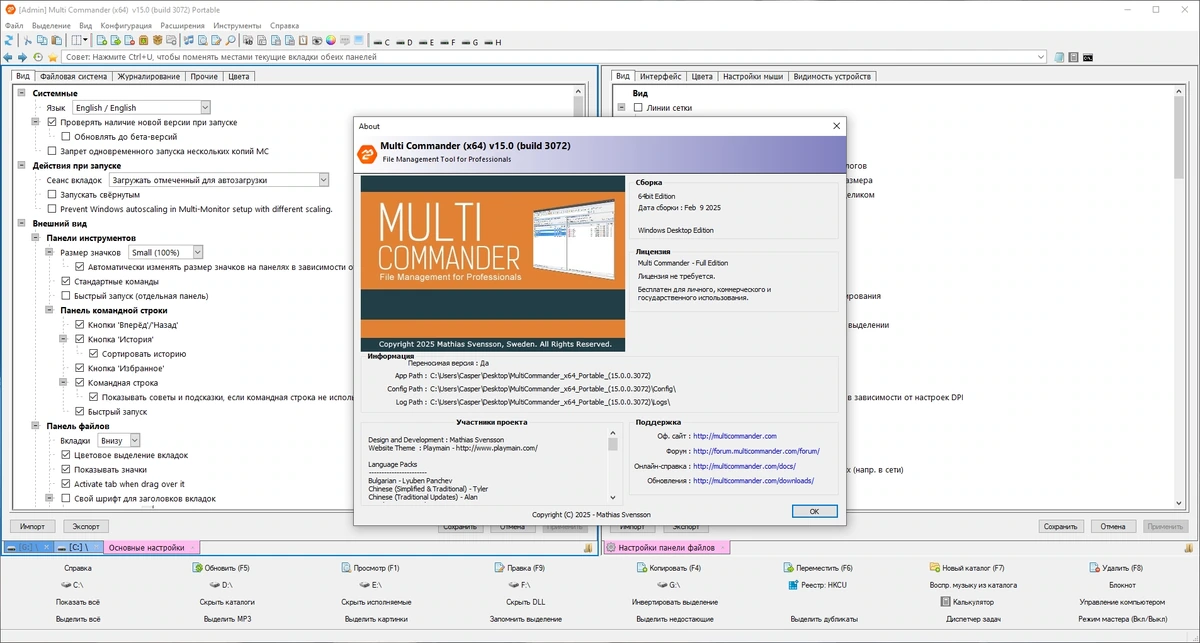
Task: Click Калькулятор in the button bar
Action: click(967, 602)
